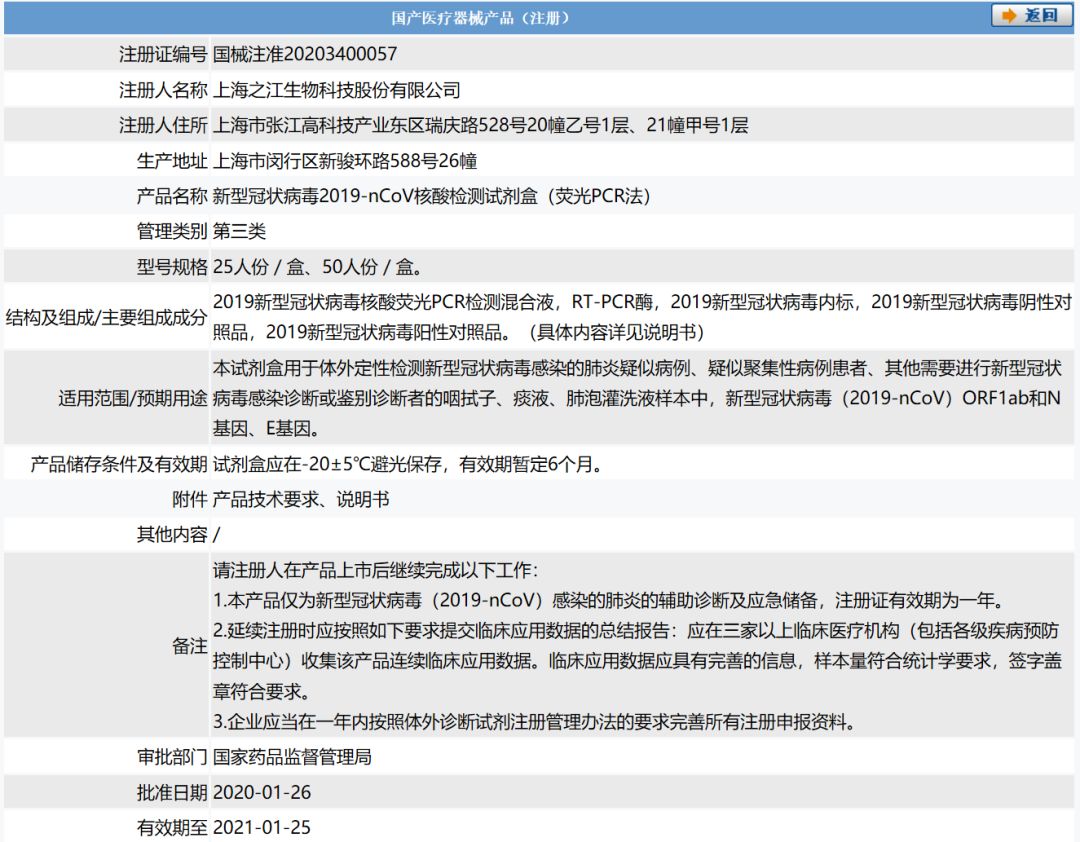Click the orange arrow icon beside 返回
The height and width of the screenshot is (842, 1080).
point(1009,16)
